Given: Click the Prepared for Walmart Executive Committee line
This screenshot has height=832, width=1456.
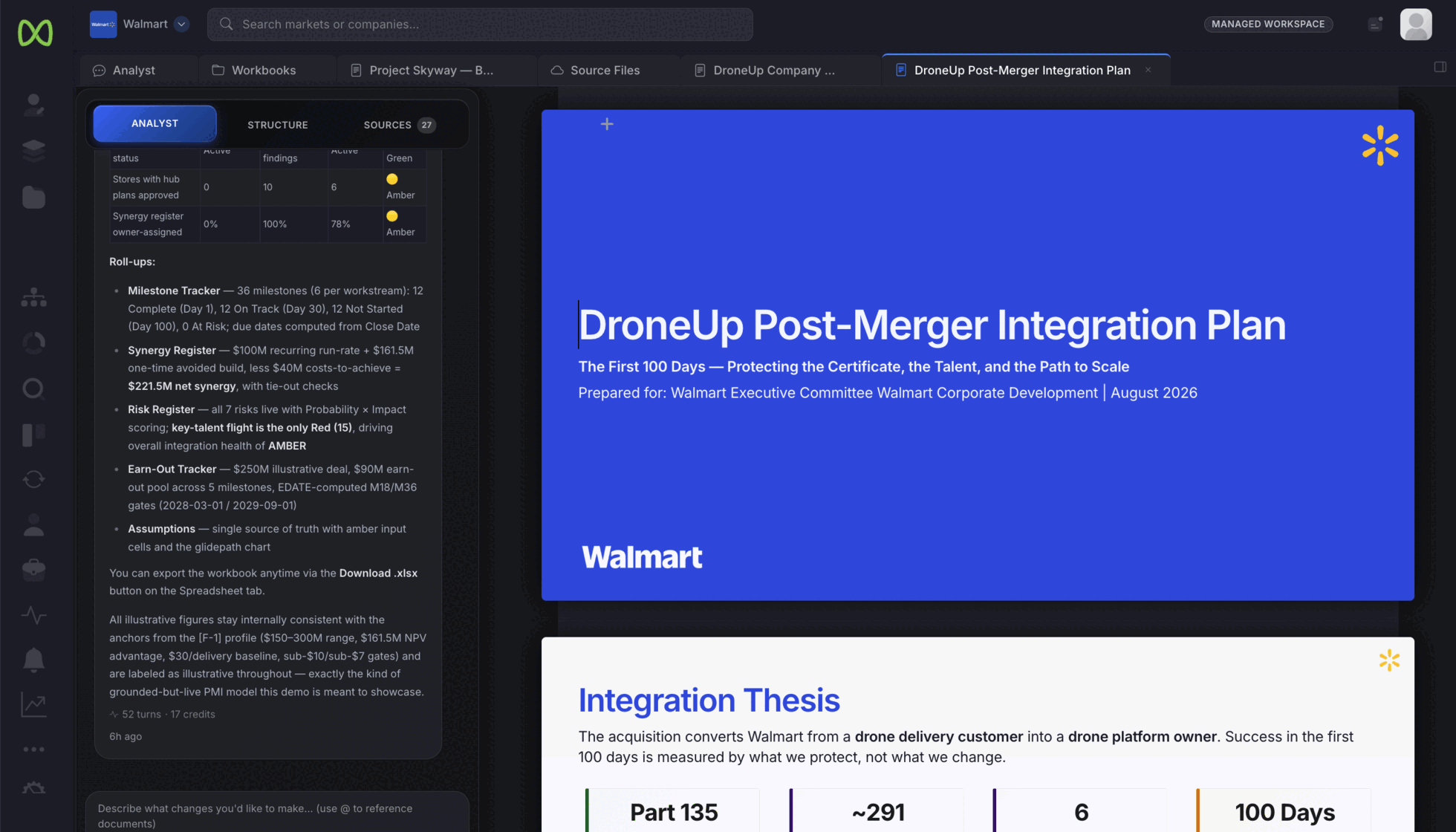Looking at the screenshot, I should 888,393.
